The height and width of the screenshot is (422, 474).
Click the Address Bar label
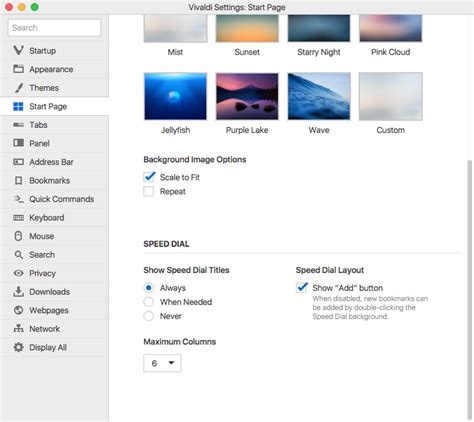point(51,162)
